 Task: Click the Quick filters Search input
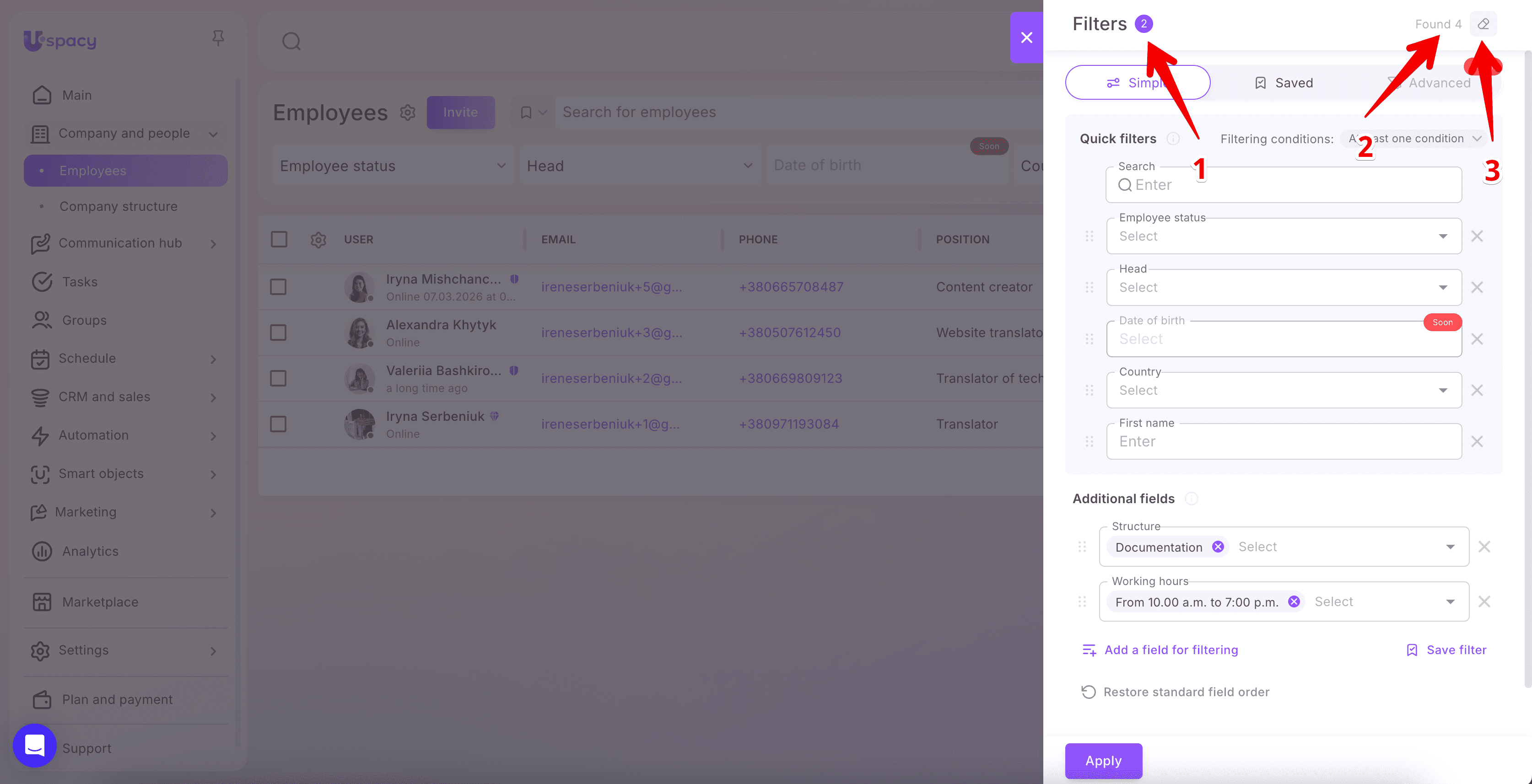[1284, 185]
